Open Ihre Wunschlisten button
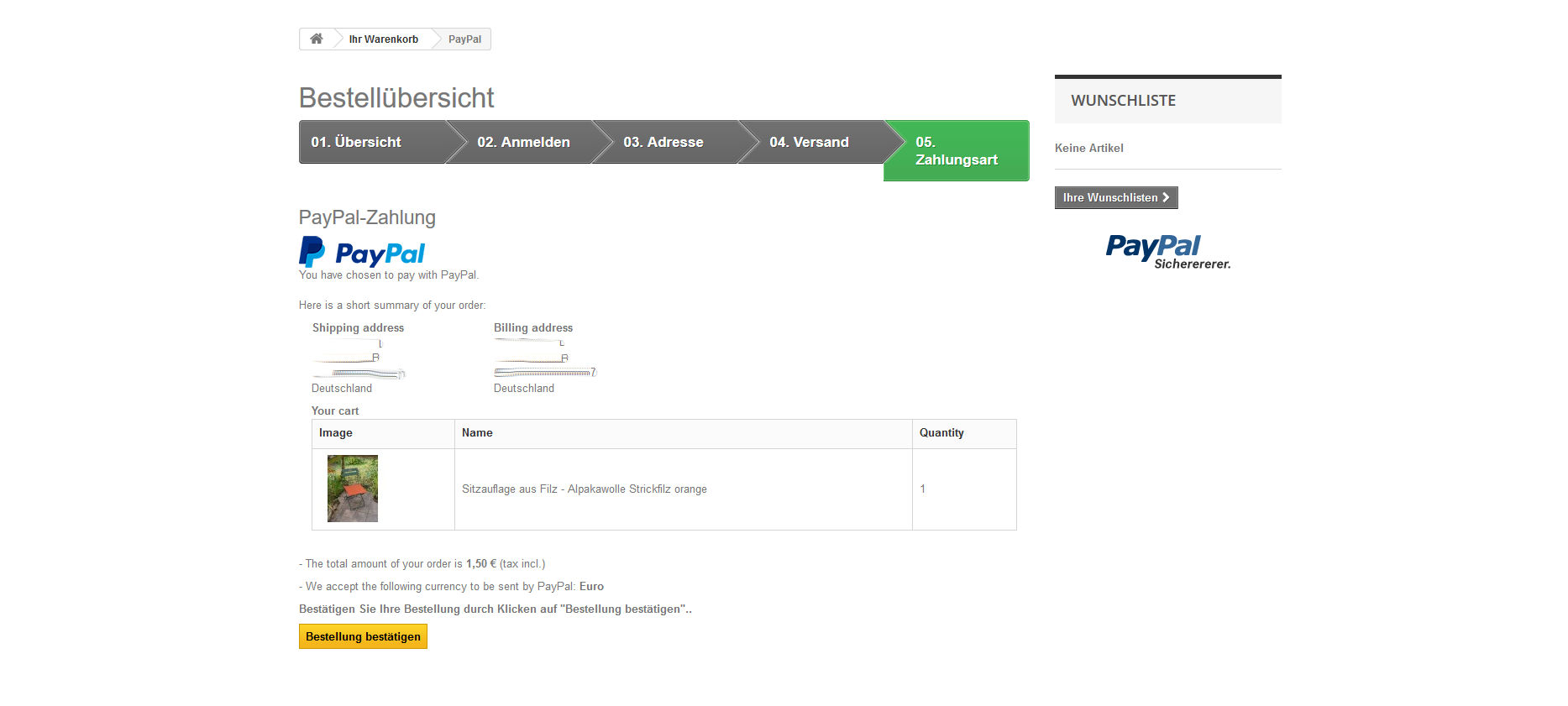1568x706 pixels. (x=1116, y=197)
